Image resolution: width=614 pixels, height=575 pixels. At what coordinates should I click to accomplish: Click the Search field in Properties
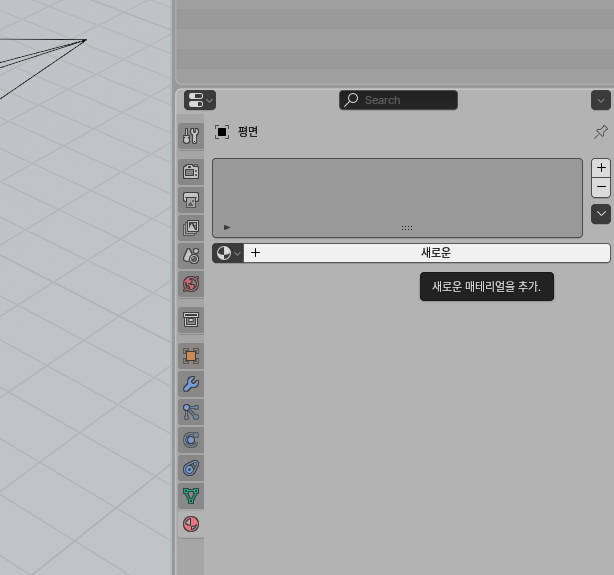[x=398, y=100]
